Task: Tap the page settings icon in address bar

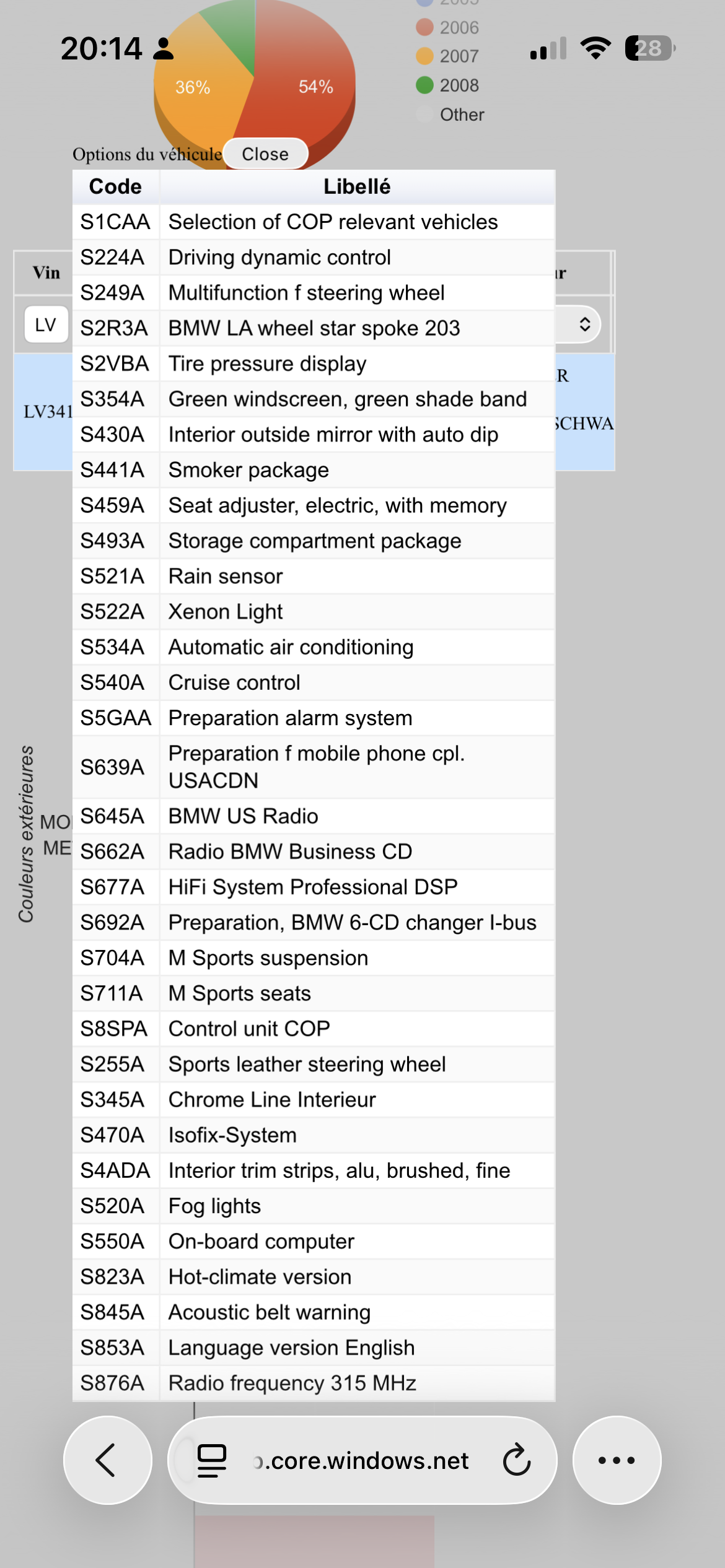Action: click(211, 1460)
